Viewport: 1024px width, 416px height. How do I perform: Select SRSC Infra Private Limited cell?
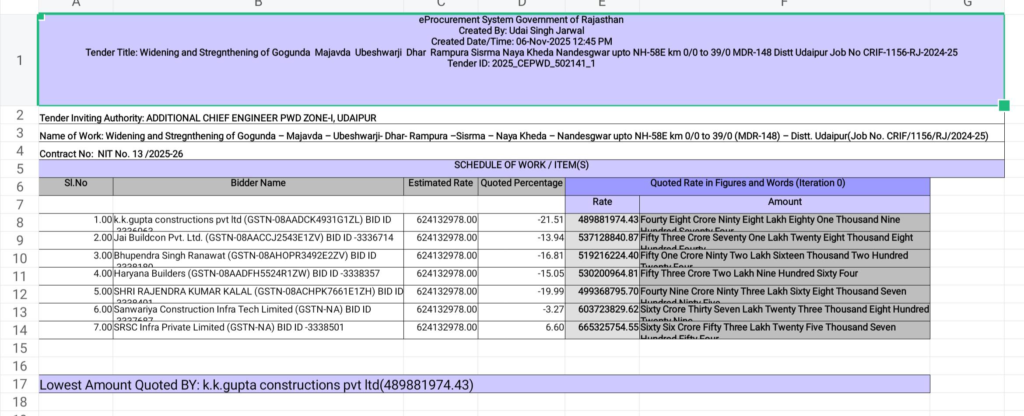[x=259, y=327]
